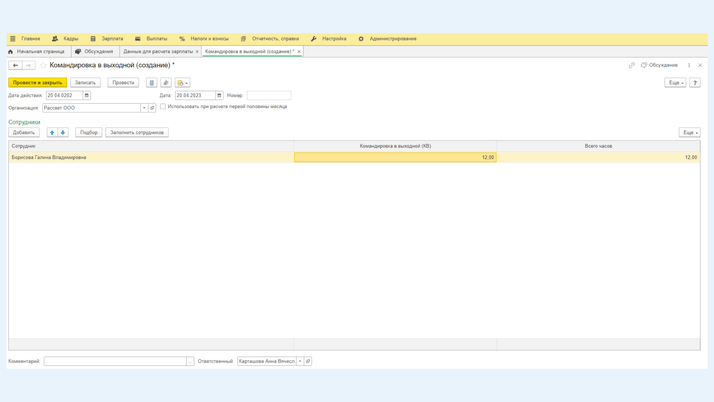
Task: Open calendar picker for Дата field
Action: 219,96
